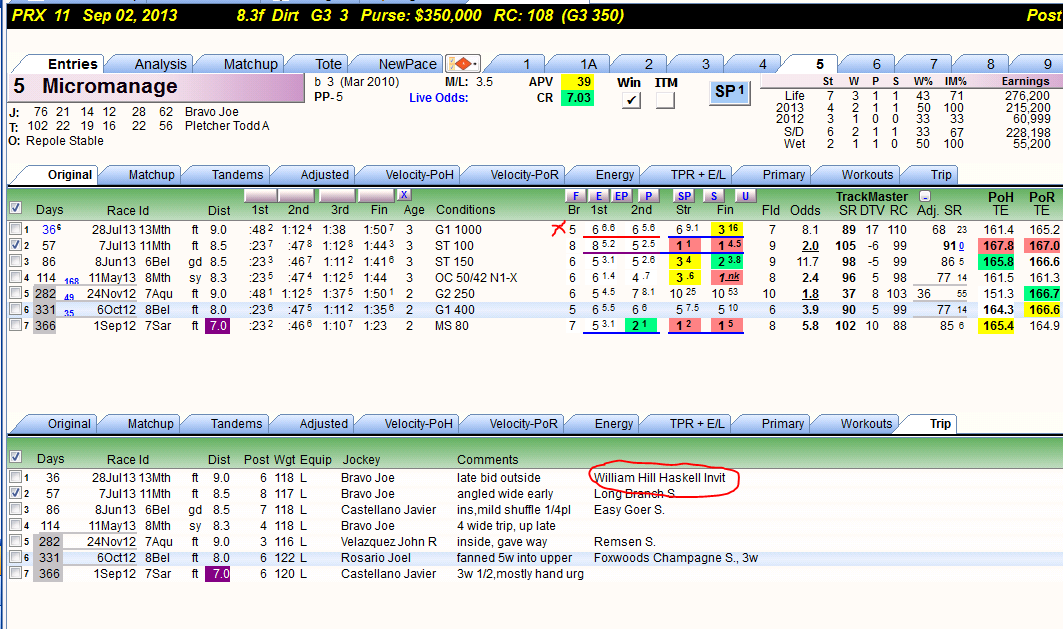Open the Workouts tab in the lower panel

click(866, 424)
